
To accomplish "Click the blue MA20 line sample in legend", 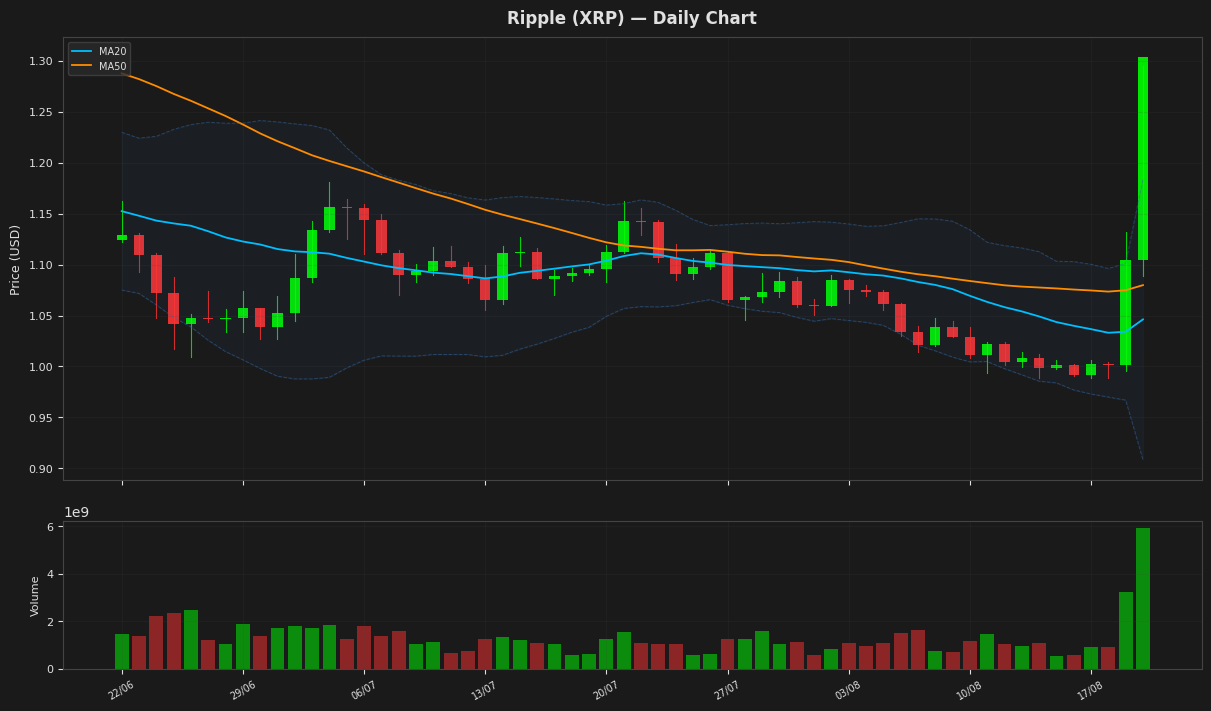I will pos(82,52).
